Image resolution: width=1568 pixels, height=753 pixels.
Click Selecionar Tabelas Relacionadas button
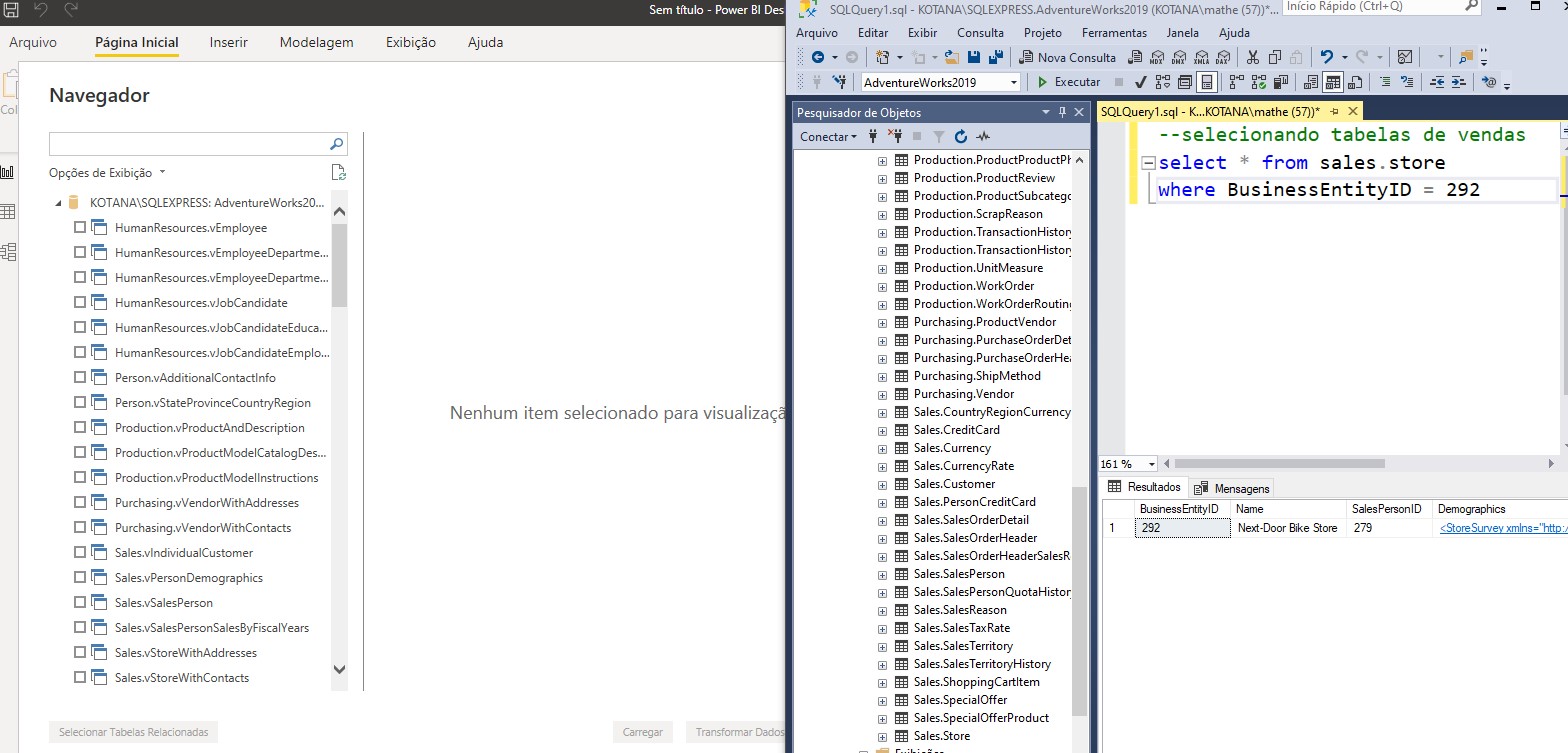tap(133, 732)
